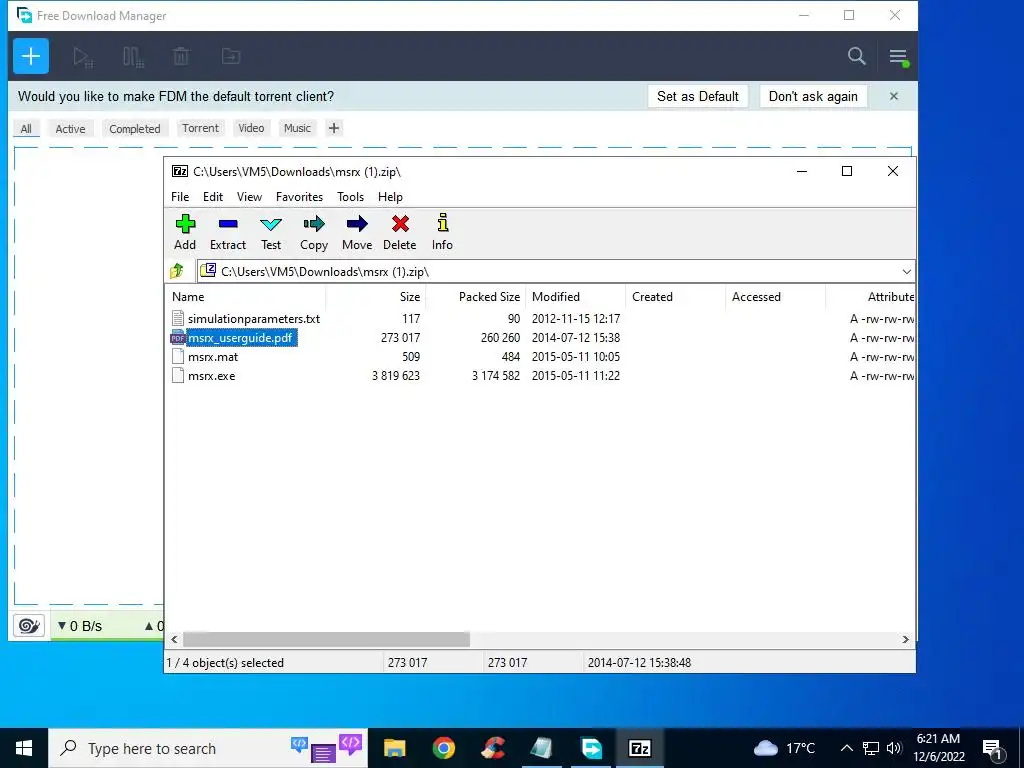Screen dimensions: 1024x768
Task: Open the Windows Start menu
Action: (x=24, y=748)
